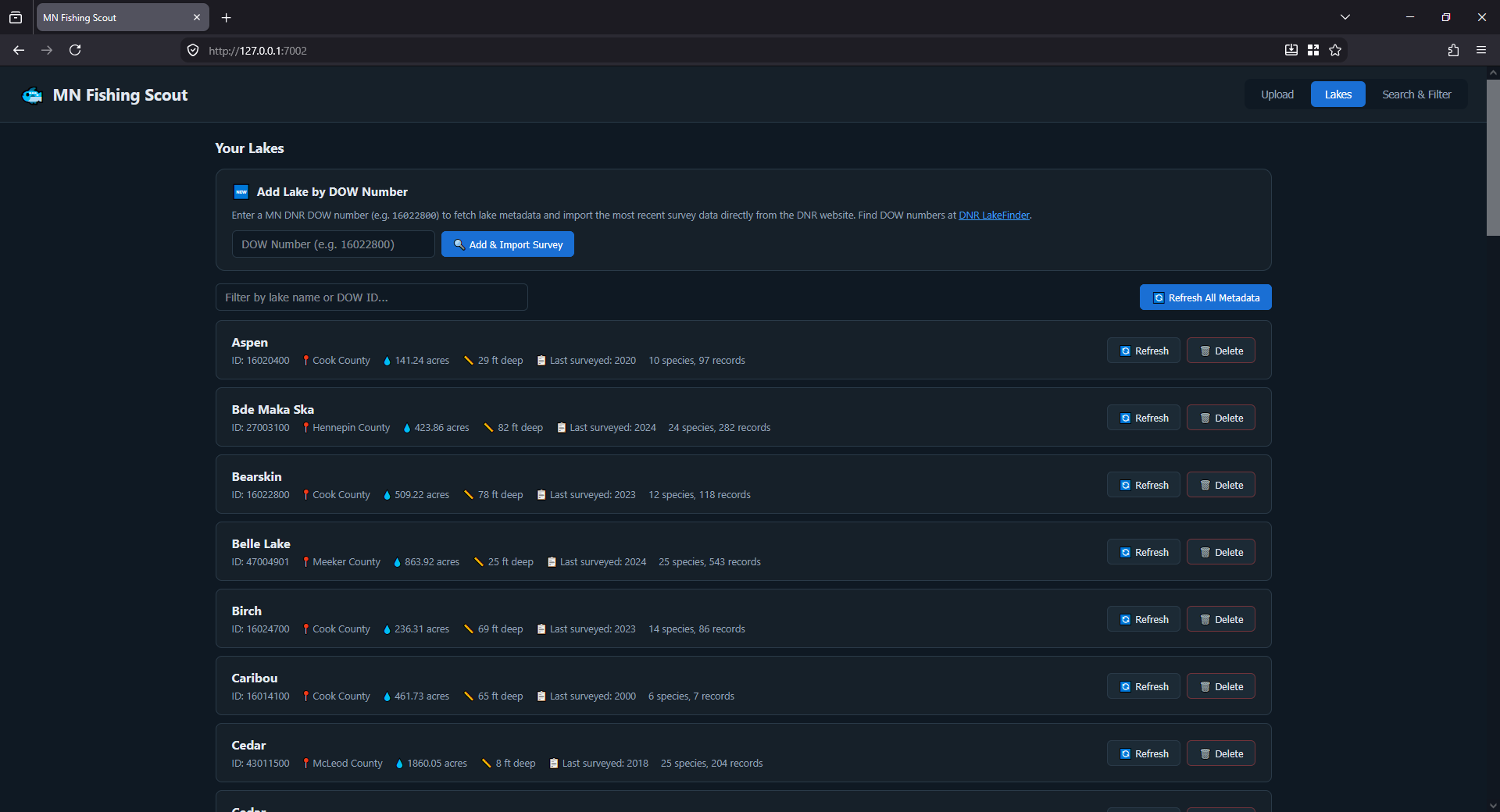This screenshot has height=812, width=1500.
Task: Open the browser application menu
Action: click(1481, 50)
